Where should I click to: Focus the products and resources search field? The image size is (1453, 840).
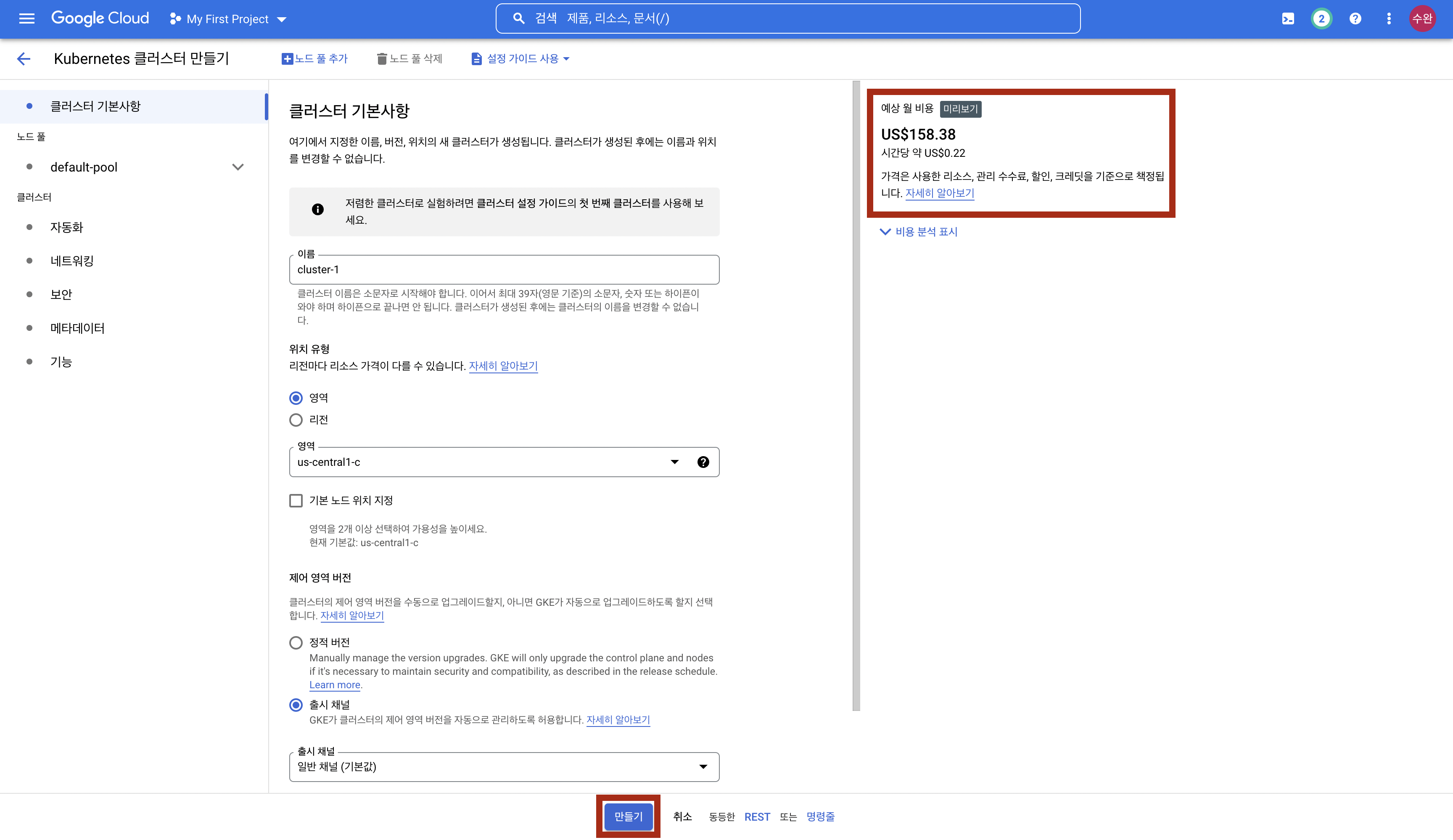pos(787,18)
